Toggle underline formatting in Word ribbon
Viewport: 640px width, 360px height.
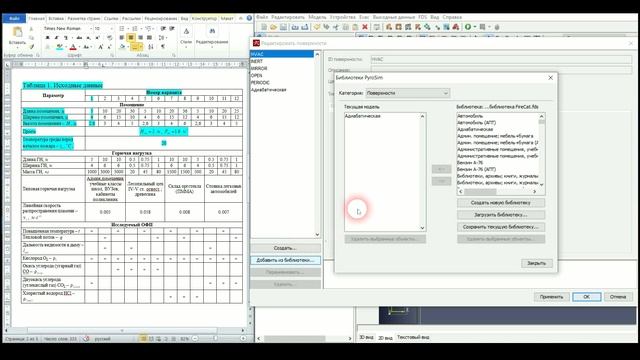tap(66, 37)
